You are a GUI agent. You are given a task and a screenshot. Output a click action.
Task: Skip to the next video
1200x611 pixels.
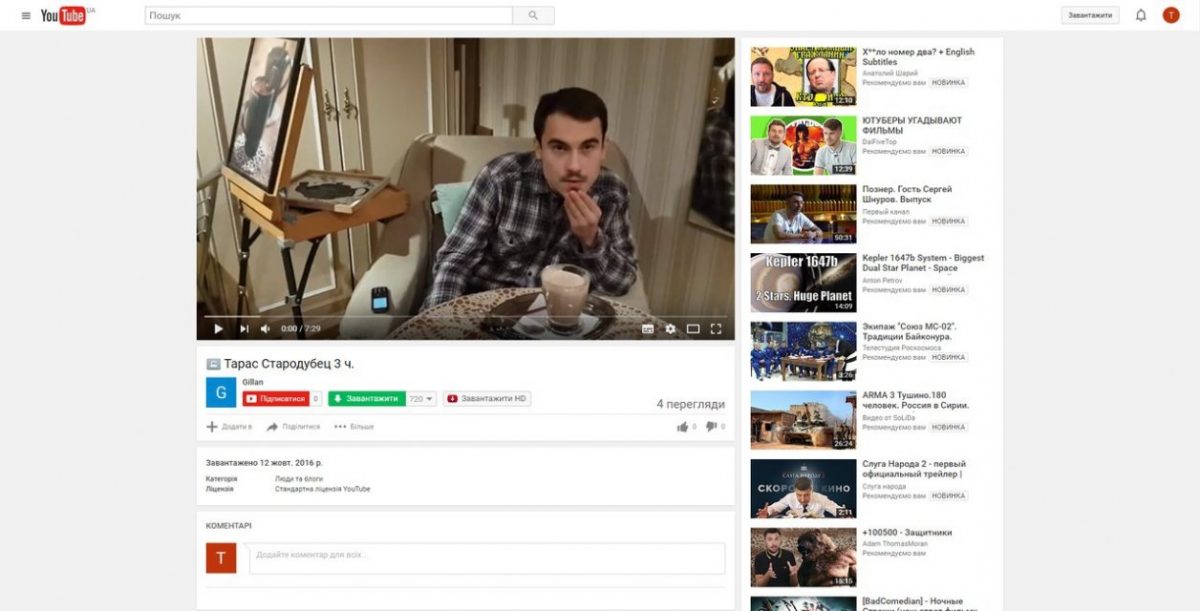pos(243,328)
